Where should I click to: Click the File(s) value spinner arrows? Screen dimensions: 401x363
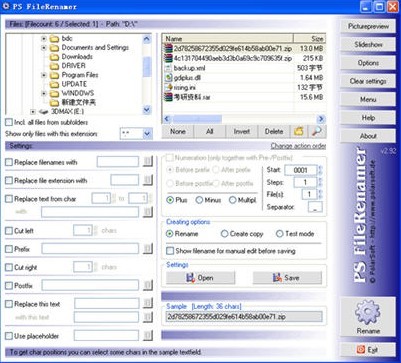(320, 194)
